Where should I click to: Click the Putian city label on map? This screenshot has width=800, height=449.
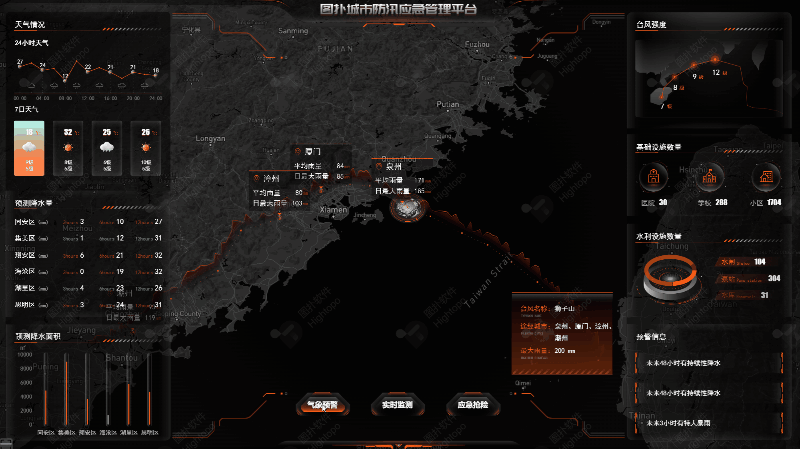click(x=447, y=104)
